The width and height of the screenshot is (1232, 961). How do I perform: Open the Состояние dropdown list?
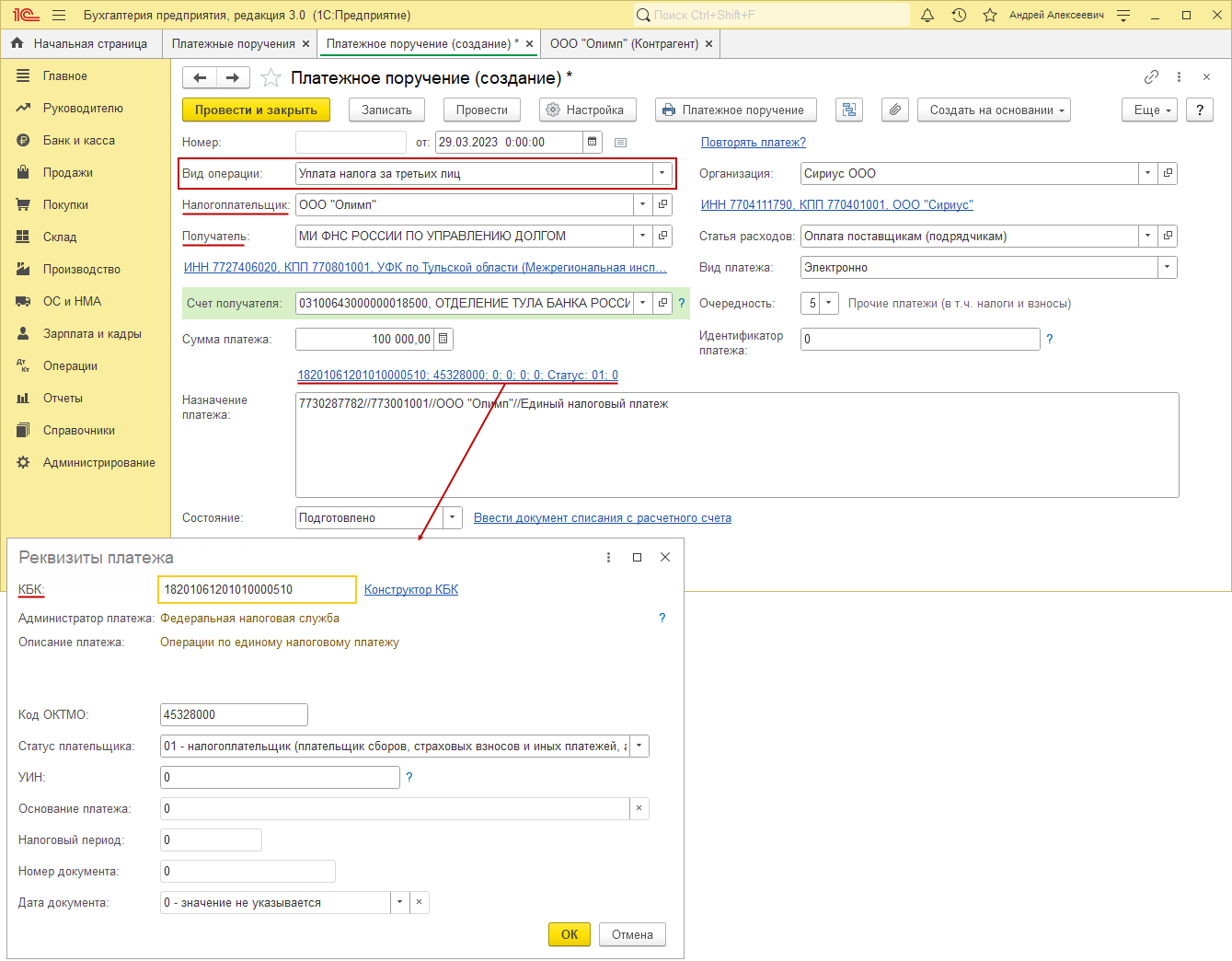pos(452,518)
